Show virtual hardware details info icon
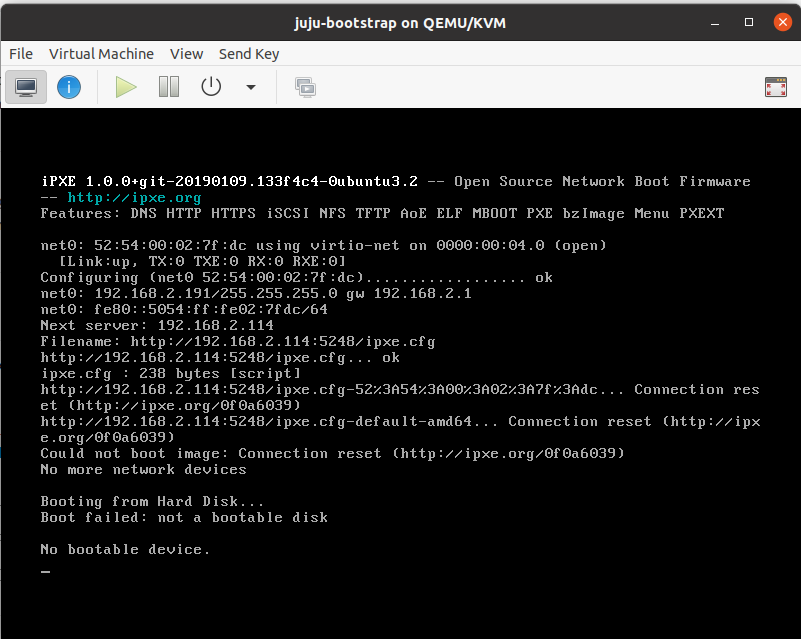Screen dimensions: 801x639 click(68, 87)
